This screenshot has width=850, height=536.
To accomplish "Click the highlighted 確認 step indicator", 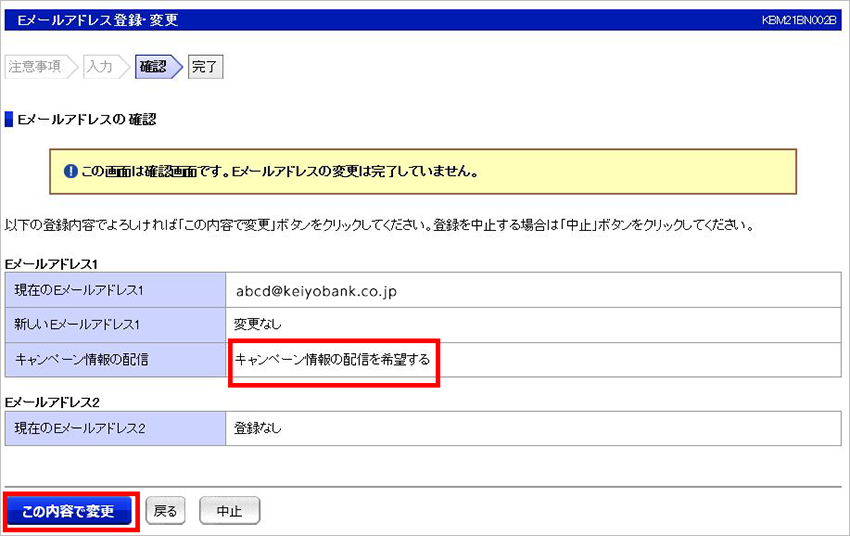I will click(x=153, y=67).
